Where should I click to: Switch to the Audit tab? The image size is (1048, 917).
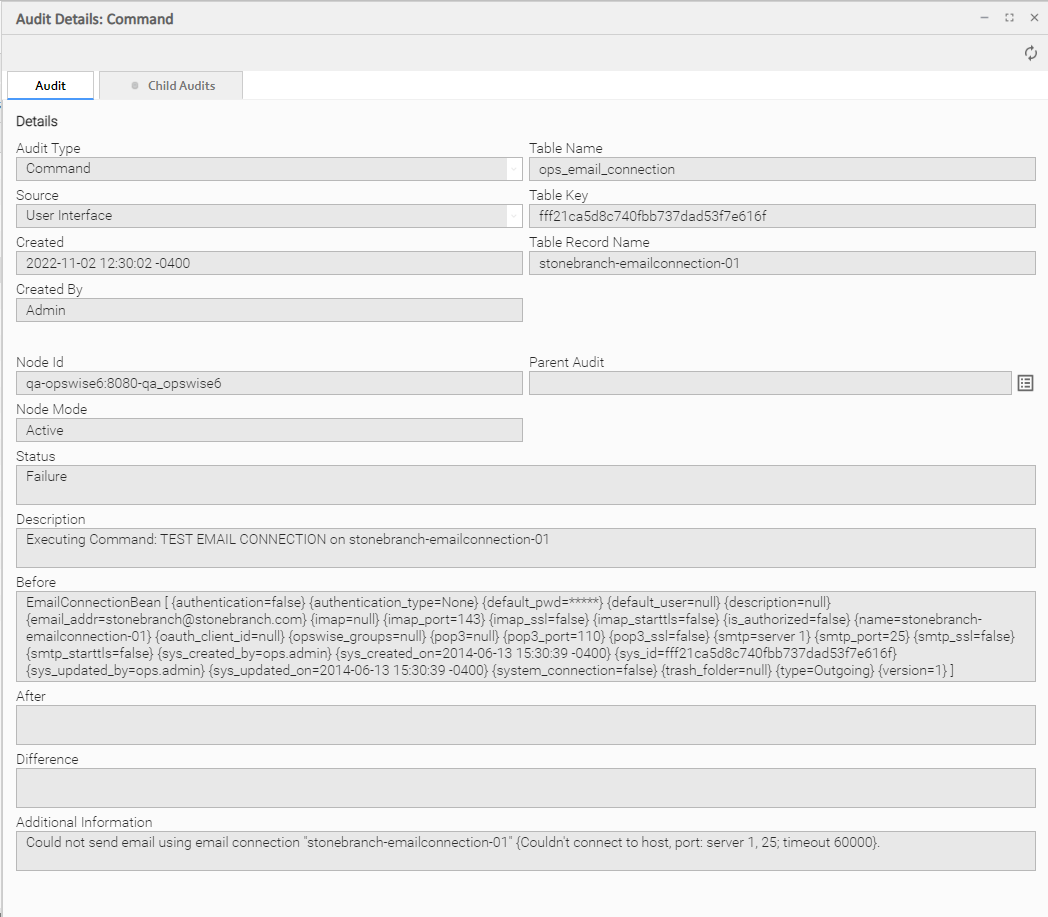[51, 86]
